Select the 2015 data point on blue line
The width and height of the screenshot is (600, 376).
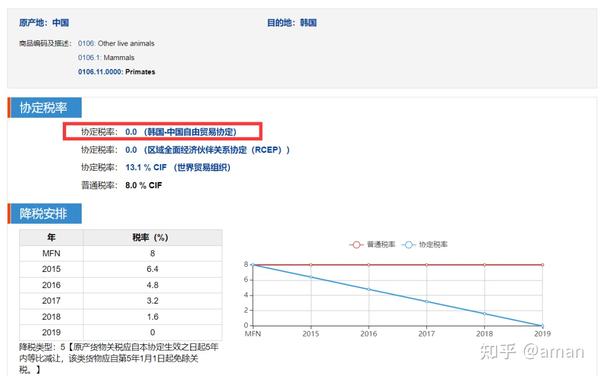point(311,277)
